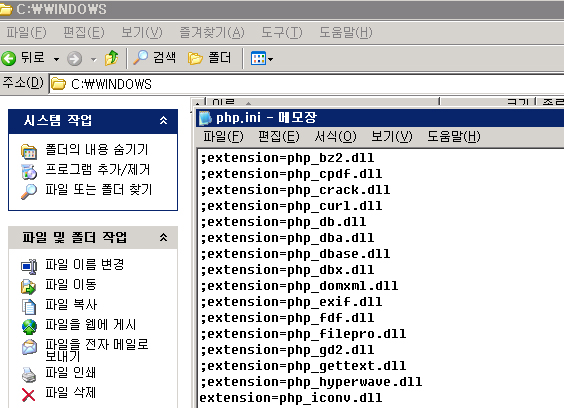Toggle the 폴더 folders pane button
This screenshot has width=564, height=408.
(x=209, y=58)
